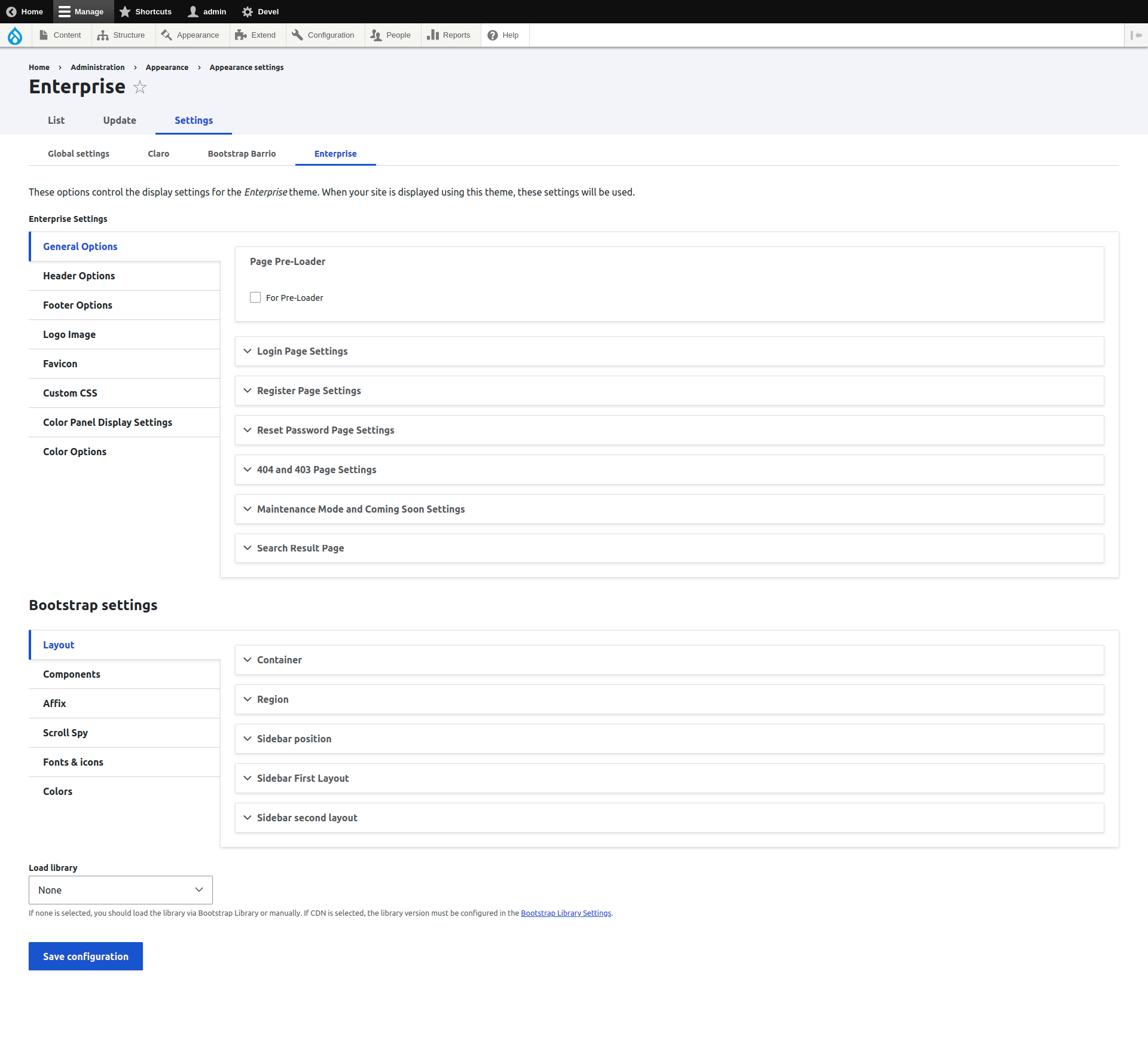Star Enterprise page as a shortcut
Image resolution: width=1148 pixels, height=1039 pixels.
pyautogui.click(x=140, y=87)
